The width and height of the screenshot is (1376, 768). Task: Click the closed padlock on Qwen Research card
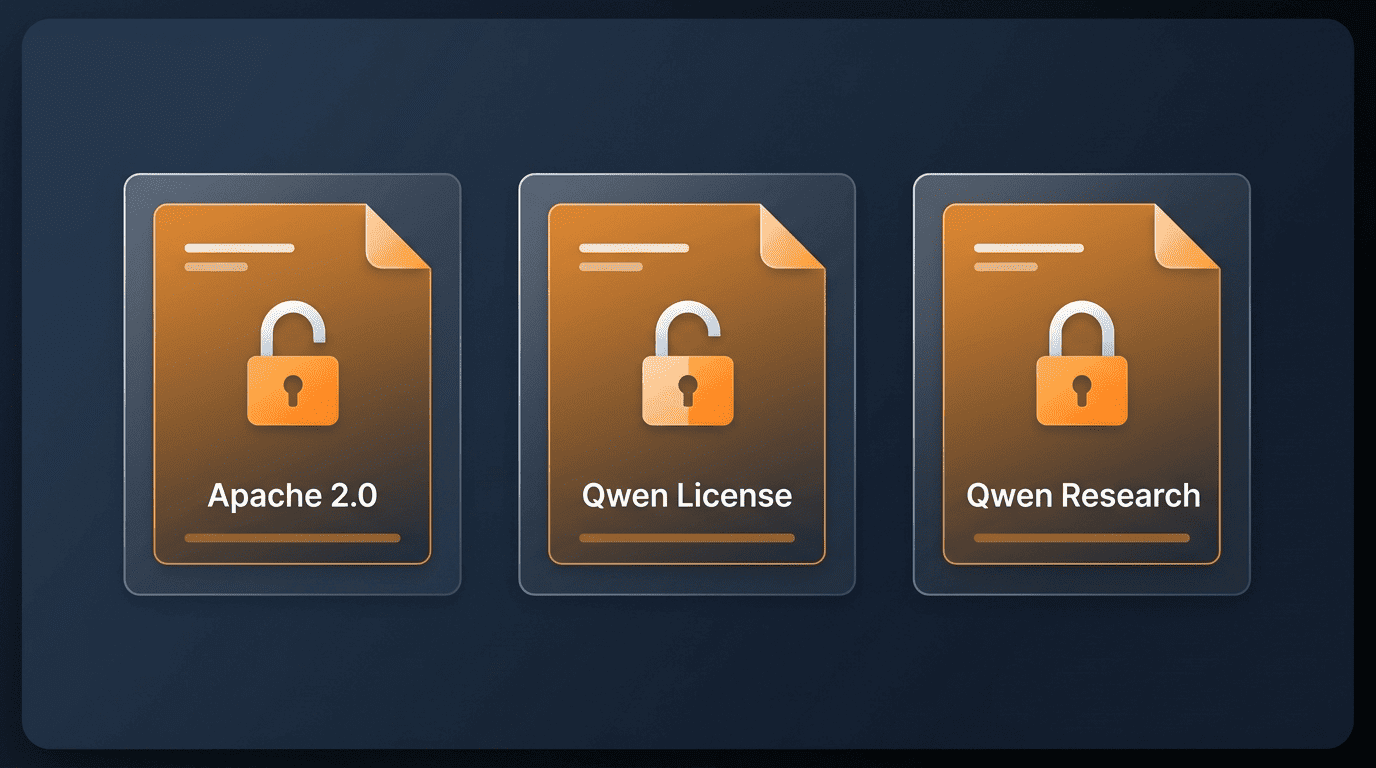(1082, 364)
